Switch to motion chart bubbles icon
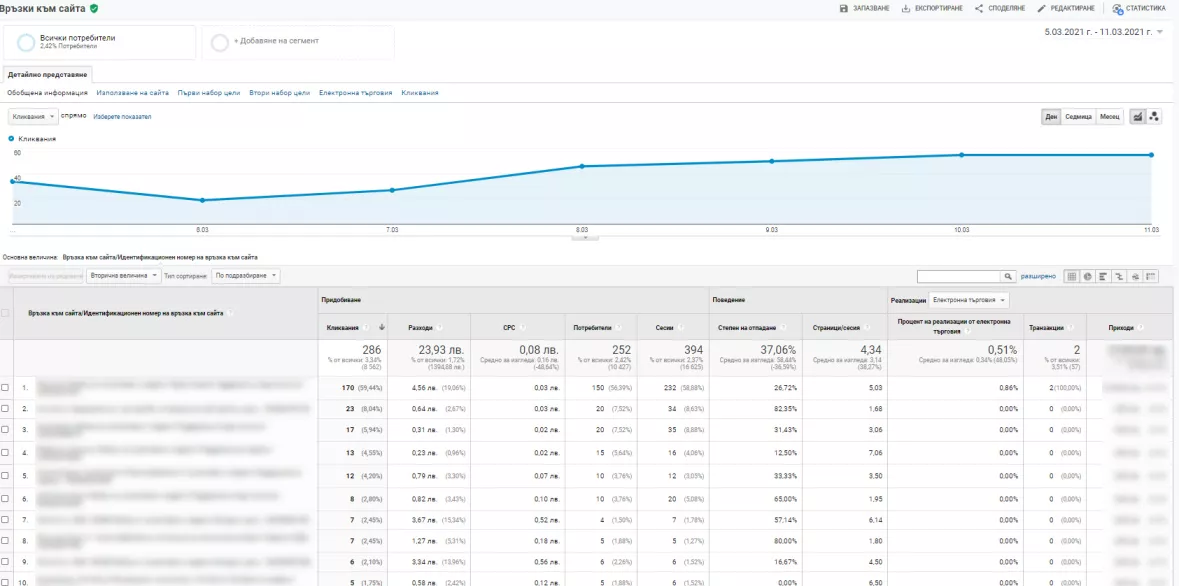The height and width of the screenshot is (586, 1179). (x=1154, y=117)
